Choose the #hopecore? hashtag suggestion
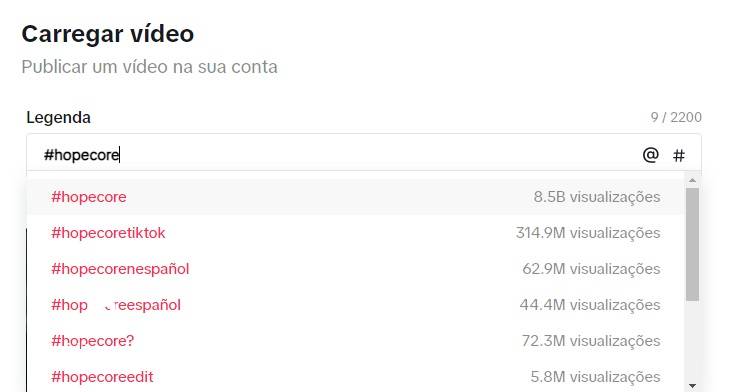Image resolution: width=731 pixels, height=392 pixels. (355, 341)
